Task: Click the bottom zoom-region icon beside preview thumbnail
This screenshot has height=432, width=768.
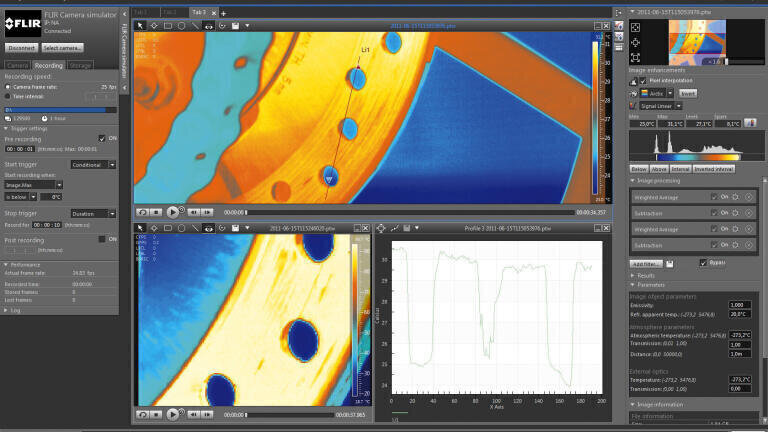Action: (x=635, y=58)
